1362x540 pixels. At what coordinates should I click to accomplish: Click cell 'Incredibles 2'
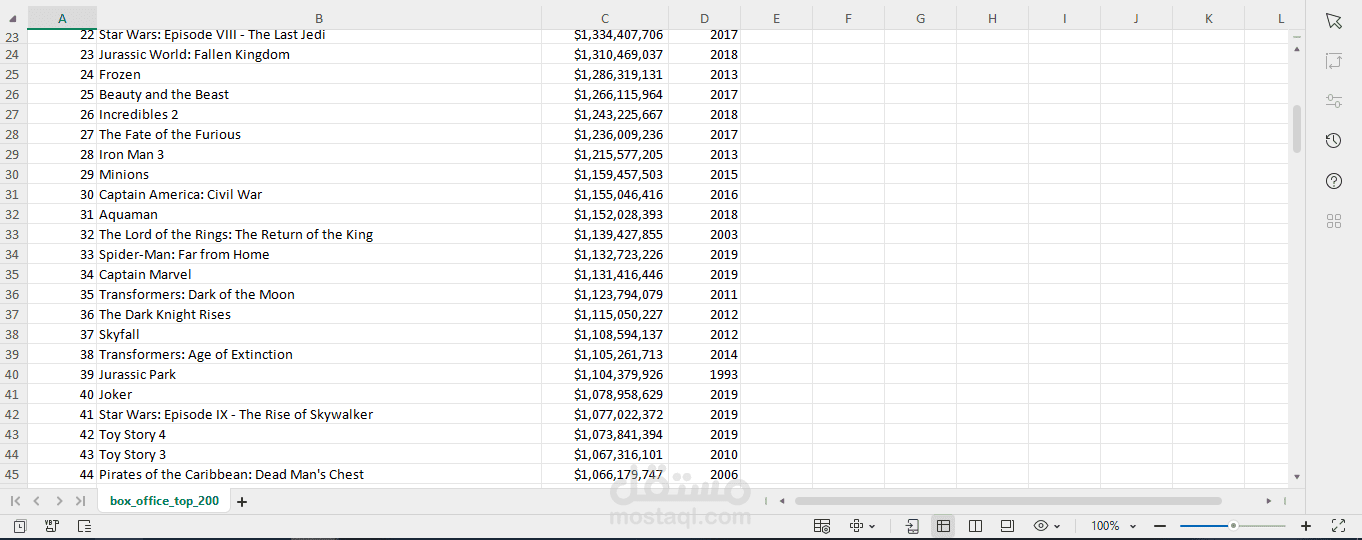[319, 114]
